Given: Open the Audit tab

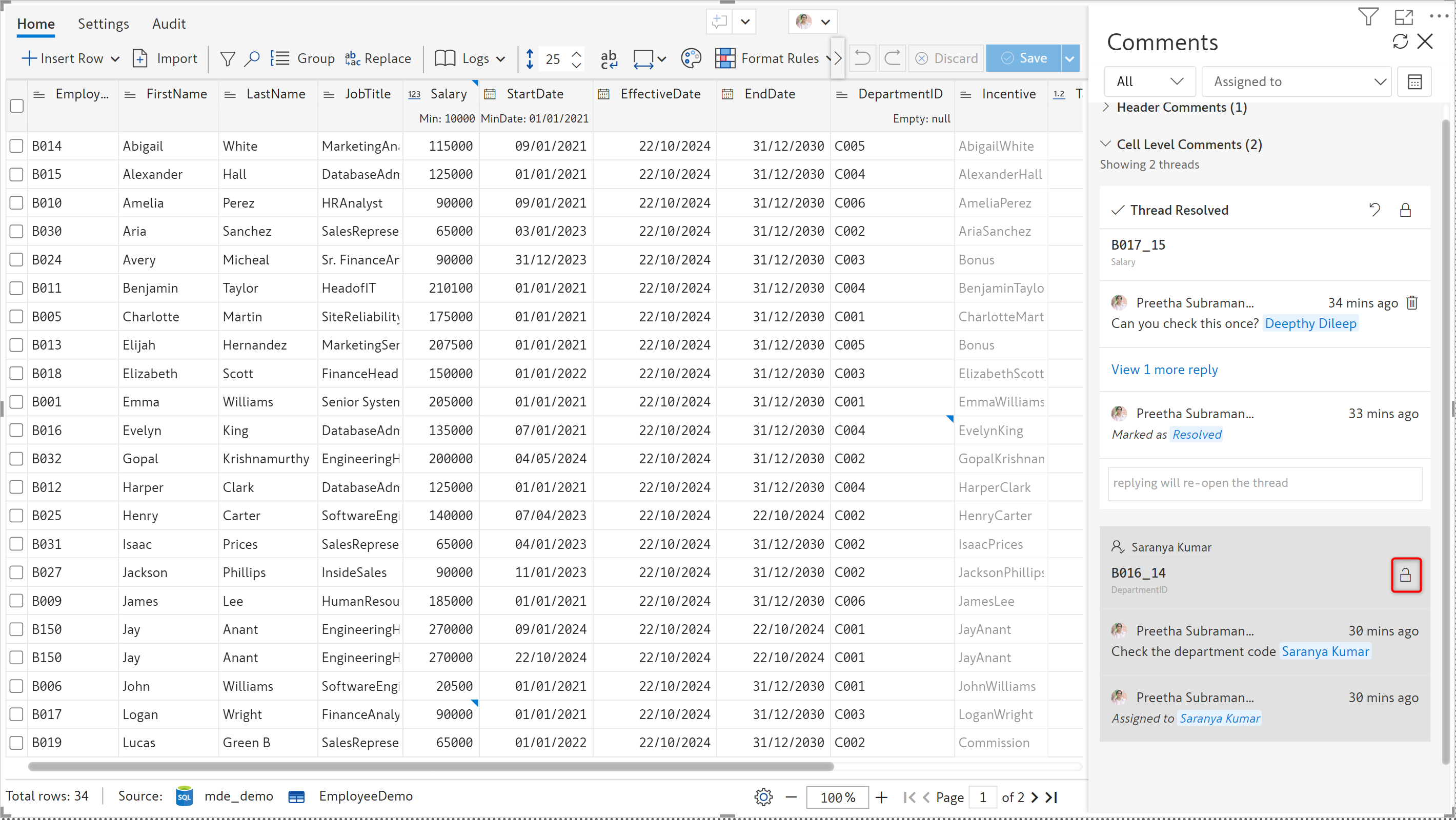Looking at the screenshot, I should tap(169, 24).
